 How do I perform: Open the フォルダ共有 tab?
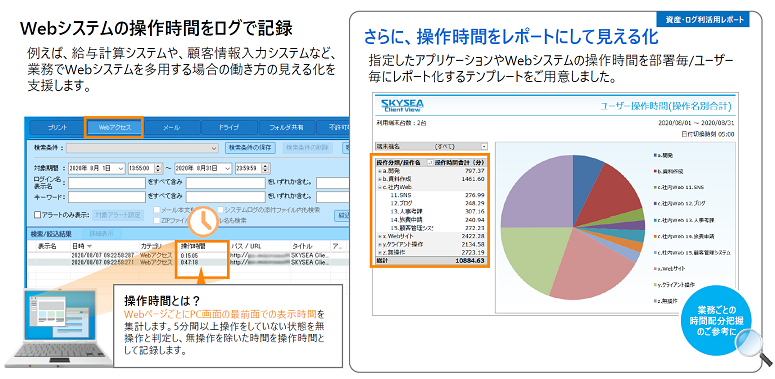286,127
